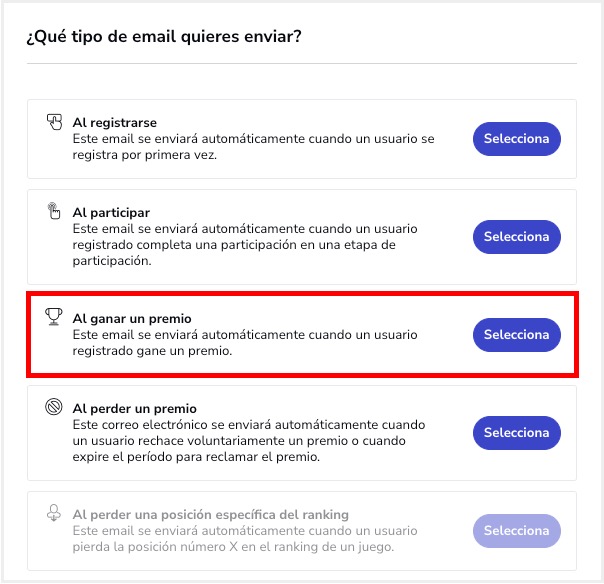Click the Al perder una posición específica del ranking title
This screenshot has width=604, height=584.
[x=210, y=515]
